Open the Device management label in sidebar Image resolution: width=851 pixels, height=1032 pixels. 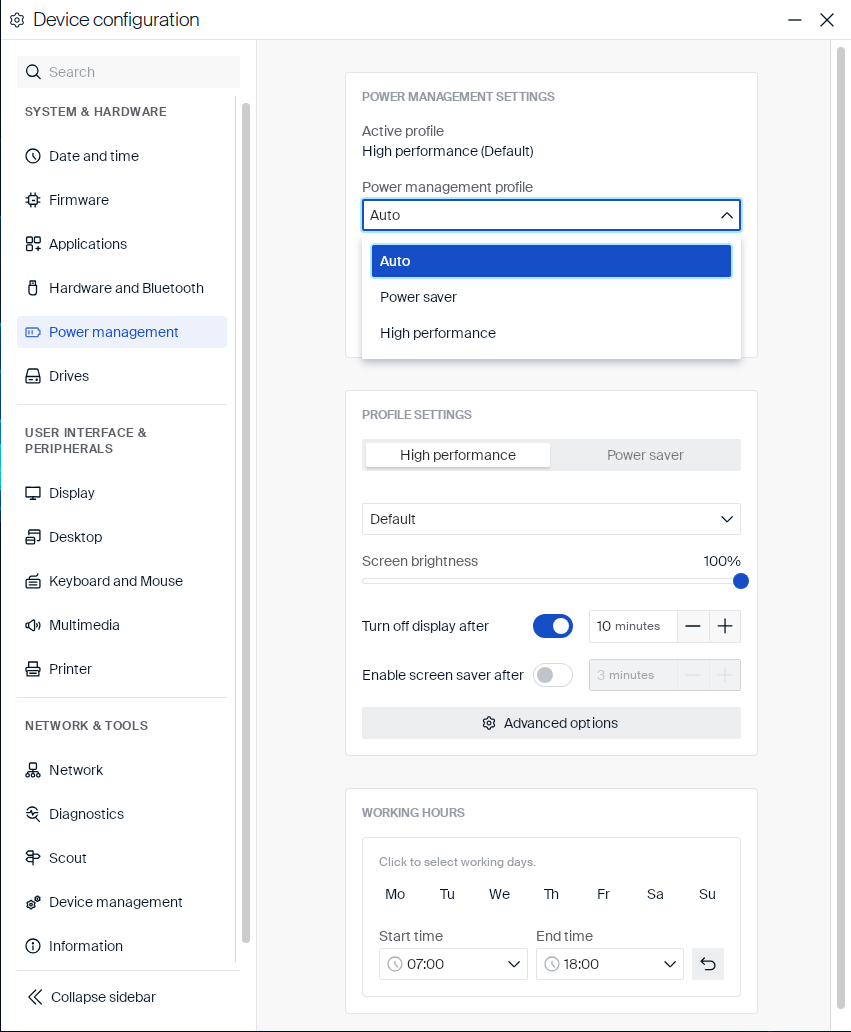click(x=116, y=902)
